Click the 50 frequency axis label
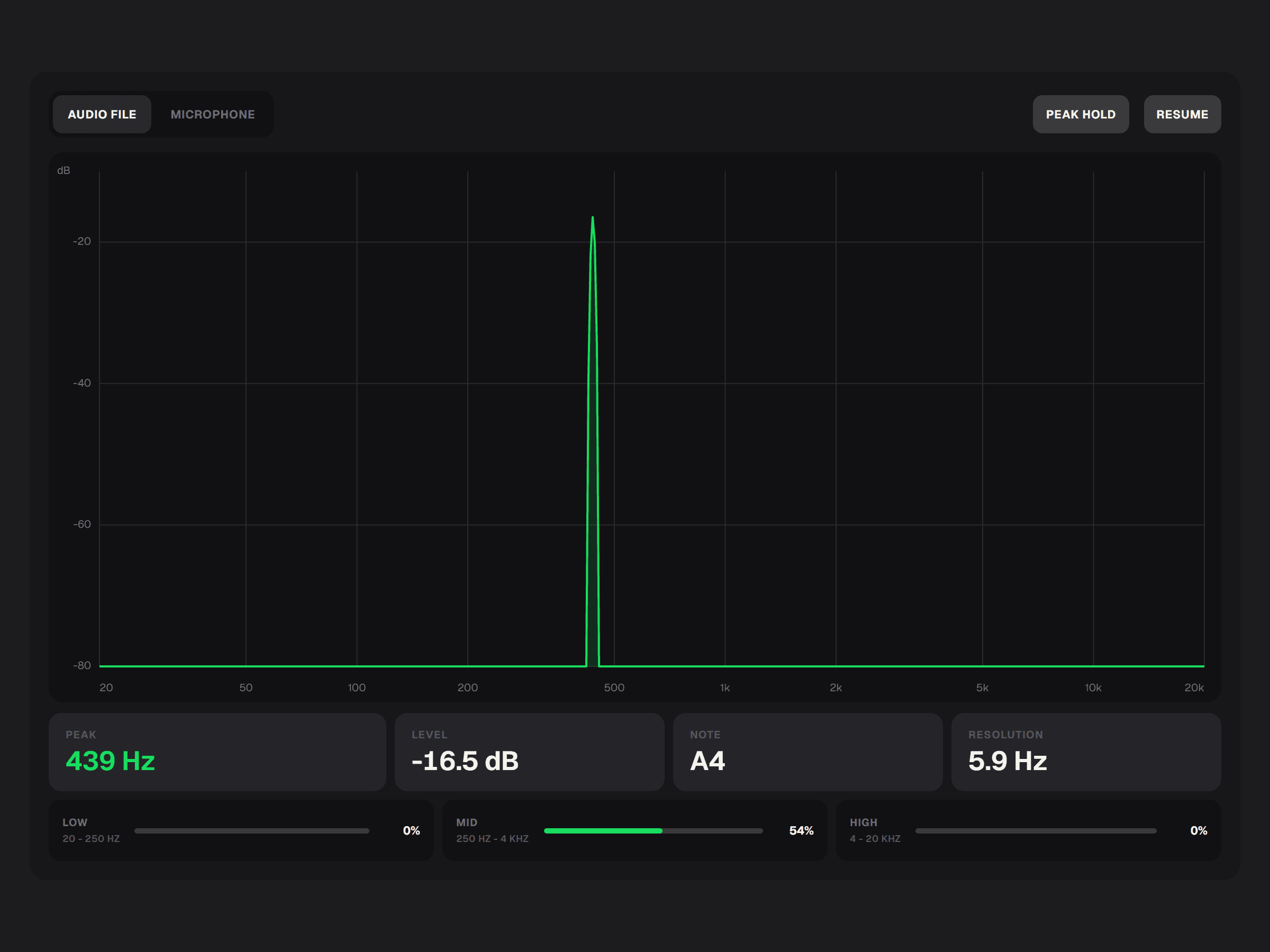 click(246, 688)
